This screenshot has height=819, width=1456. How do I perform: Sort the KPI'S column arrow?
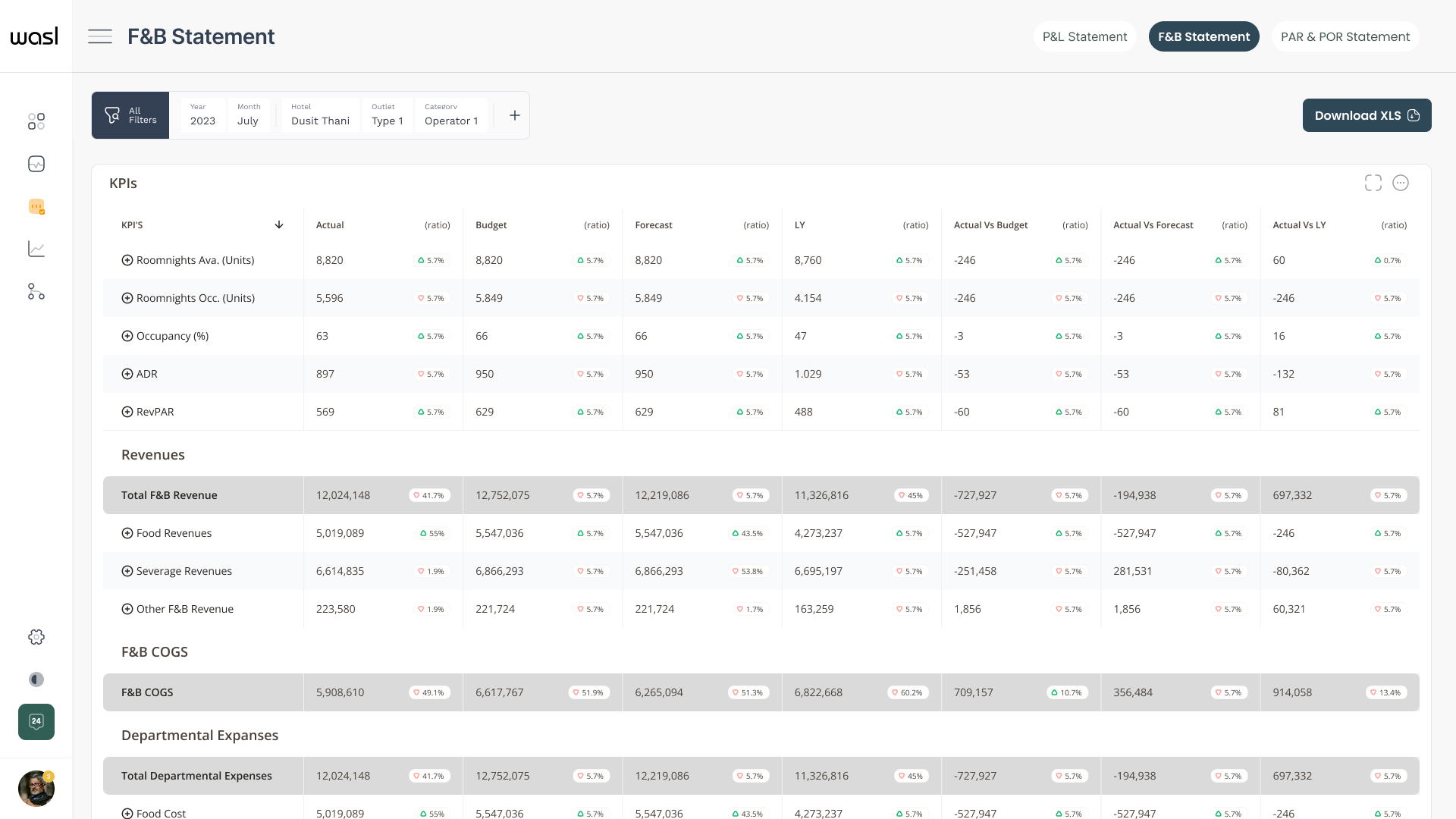(279, 225)
